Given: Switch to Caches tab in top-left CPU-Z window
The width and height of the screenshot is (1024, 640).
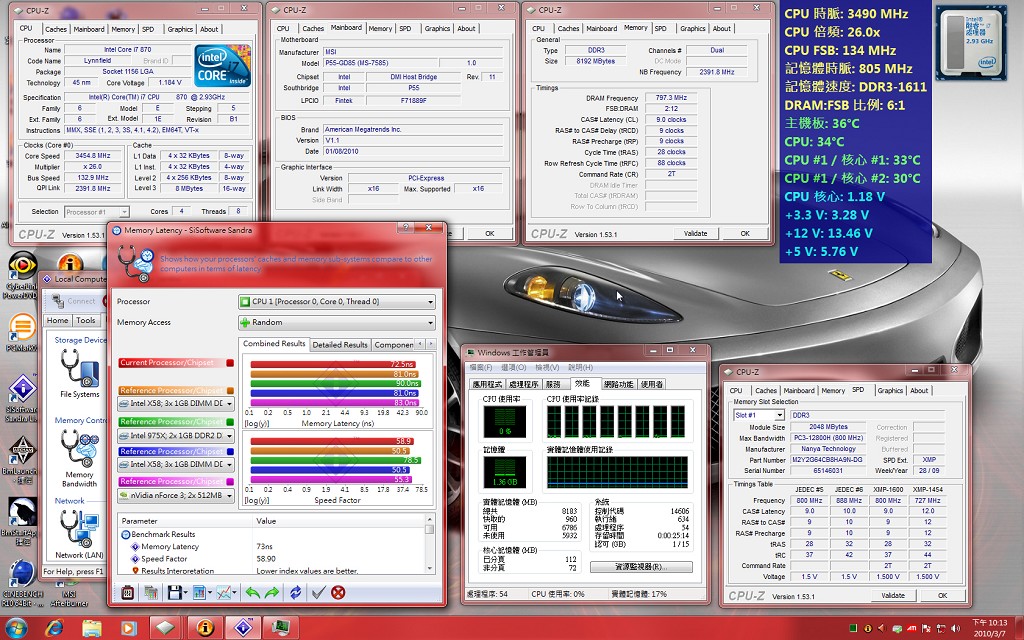Looking at the screenshot, I should 56,29.
